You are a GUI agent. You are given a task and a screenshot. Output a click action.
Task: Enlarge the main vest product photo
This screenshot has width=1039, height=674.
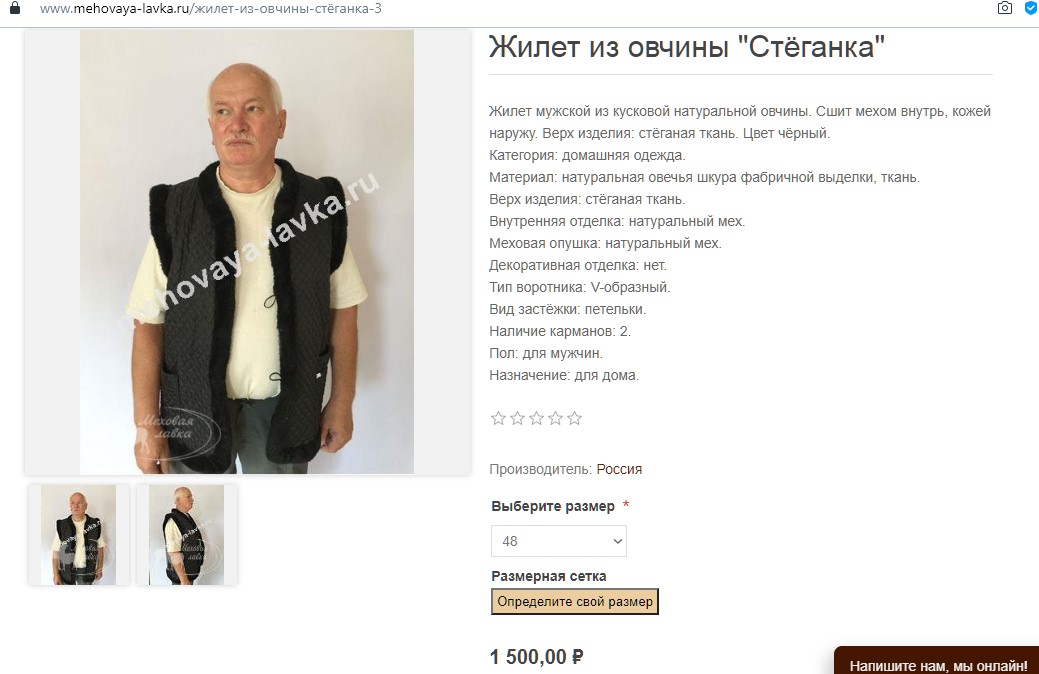[247, 252]
